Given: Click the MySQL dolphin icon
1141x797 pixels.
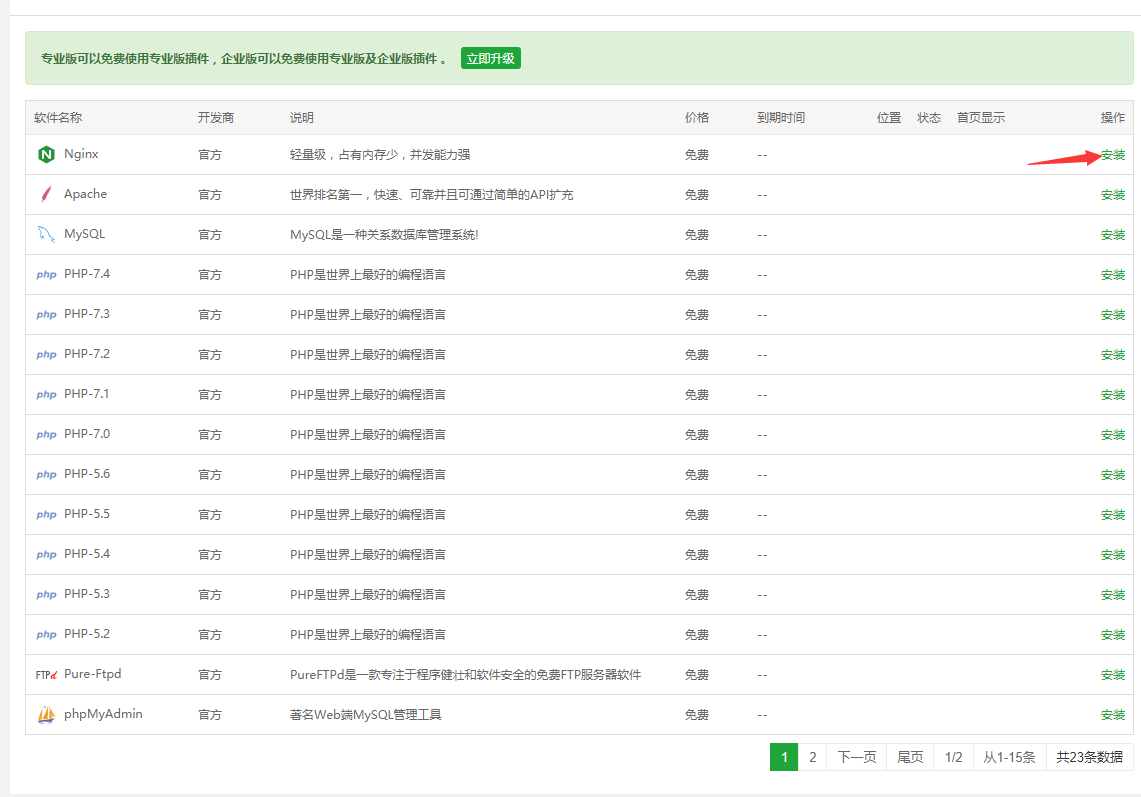Looking at the screenshot, I should (45, 234).
